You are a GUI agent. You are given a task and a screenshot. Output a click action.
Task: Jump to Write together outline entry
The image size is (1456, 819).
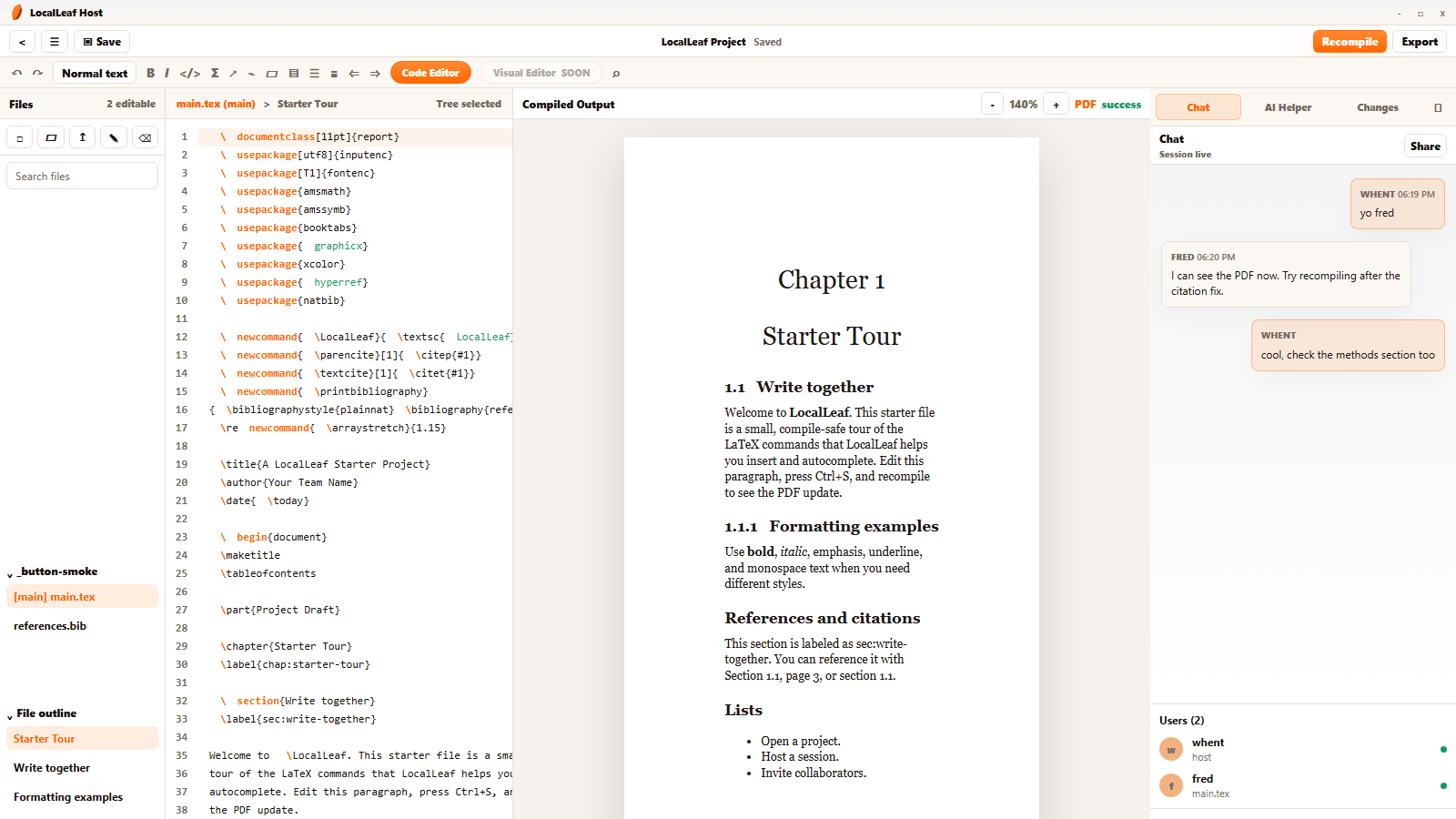click(x=83, y=768)
